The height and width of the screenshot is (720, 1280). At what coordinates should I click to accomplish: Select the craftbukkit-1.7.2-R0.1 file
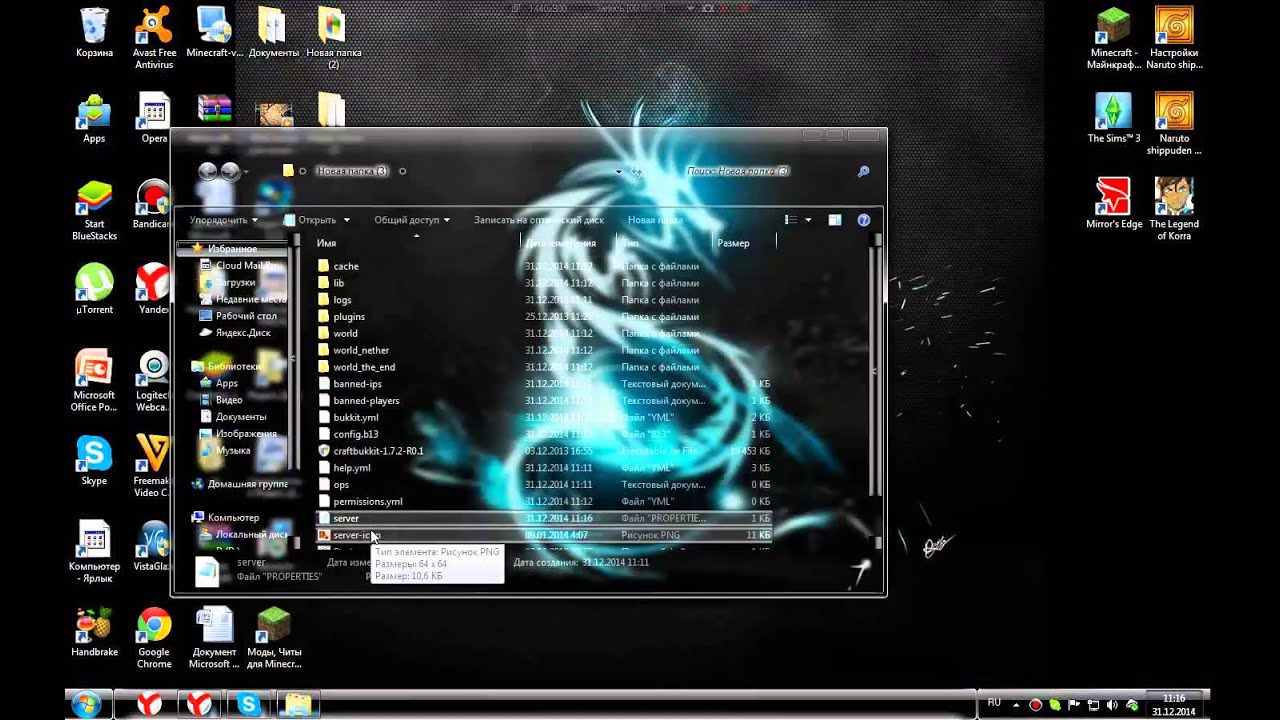point(544,451)
